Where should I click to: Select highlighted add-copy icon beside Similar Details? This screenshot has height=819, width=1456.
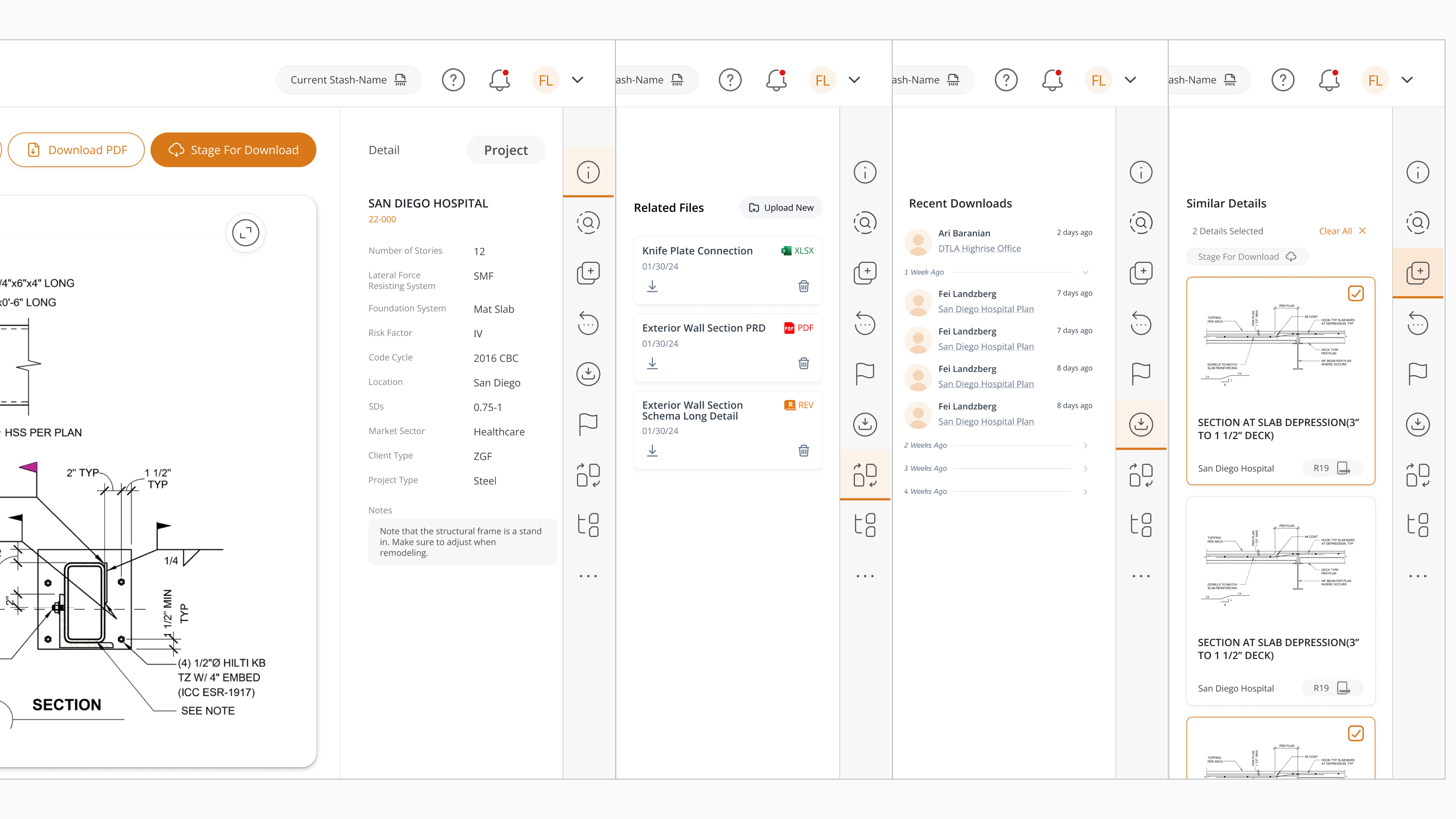tap(1418, 273)
